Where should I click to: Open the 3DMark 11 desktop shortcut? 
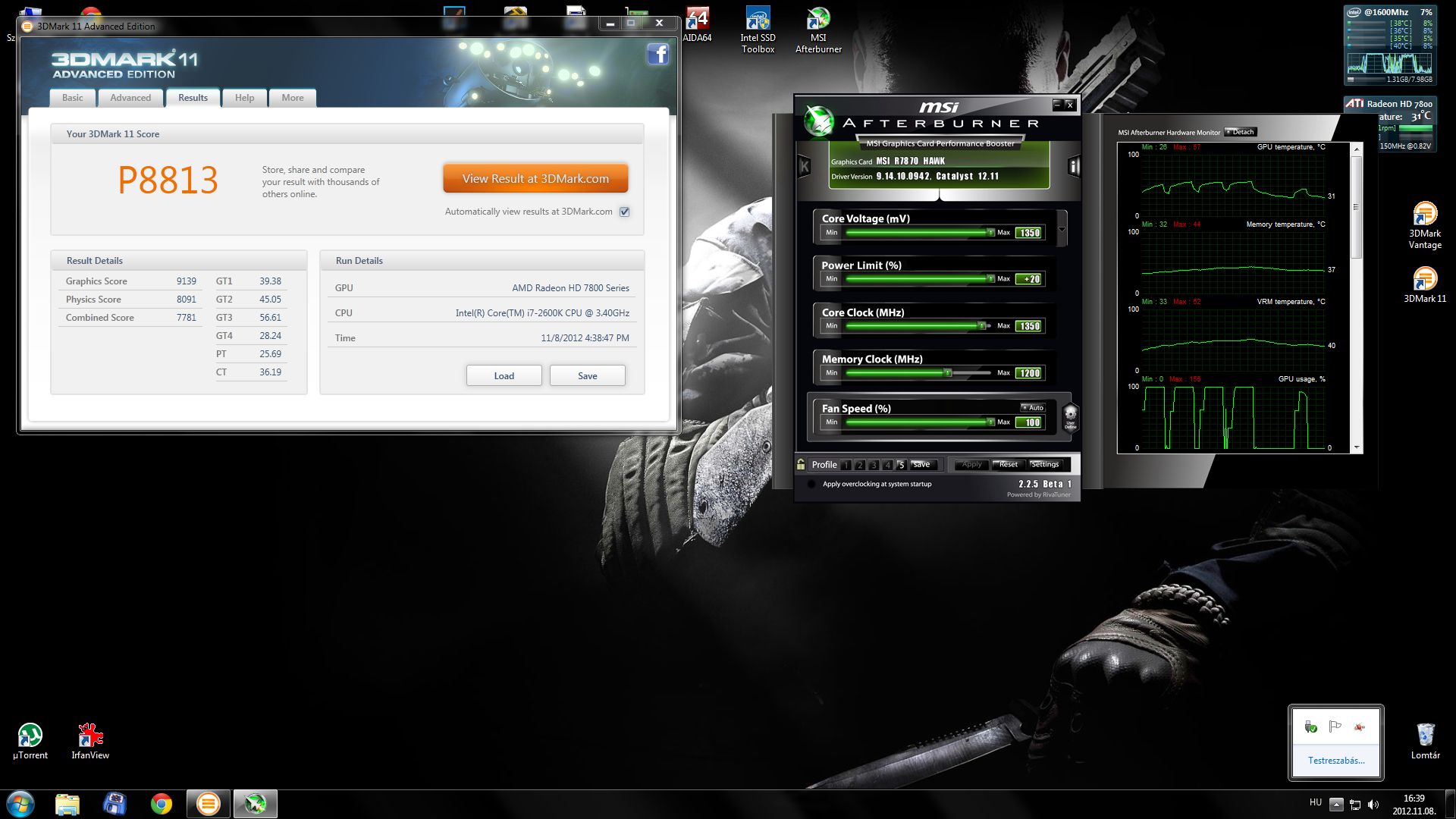tap(1425, 285)
